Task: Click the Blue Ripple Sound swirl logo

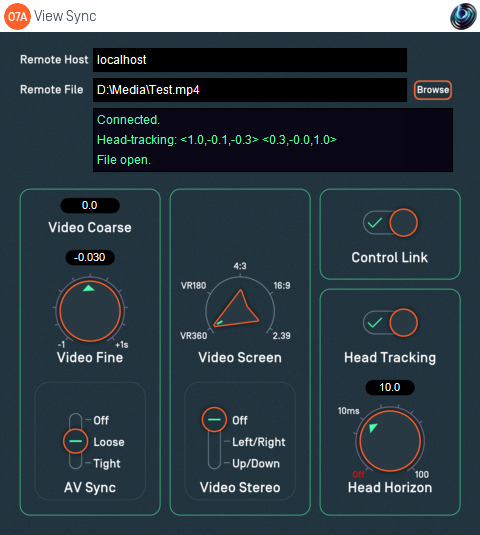Action: [463, 16]
